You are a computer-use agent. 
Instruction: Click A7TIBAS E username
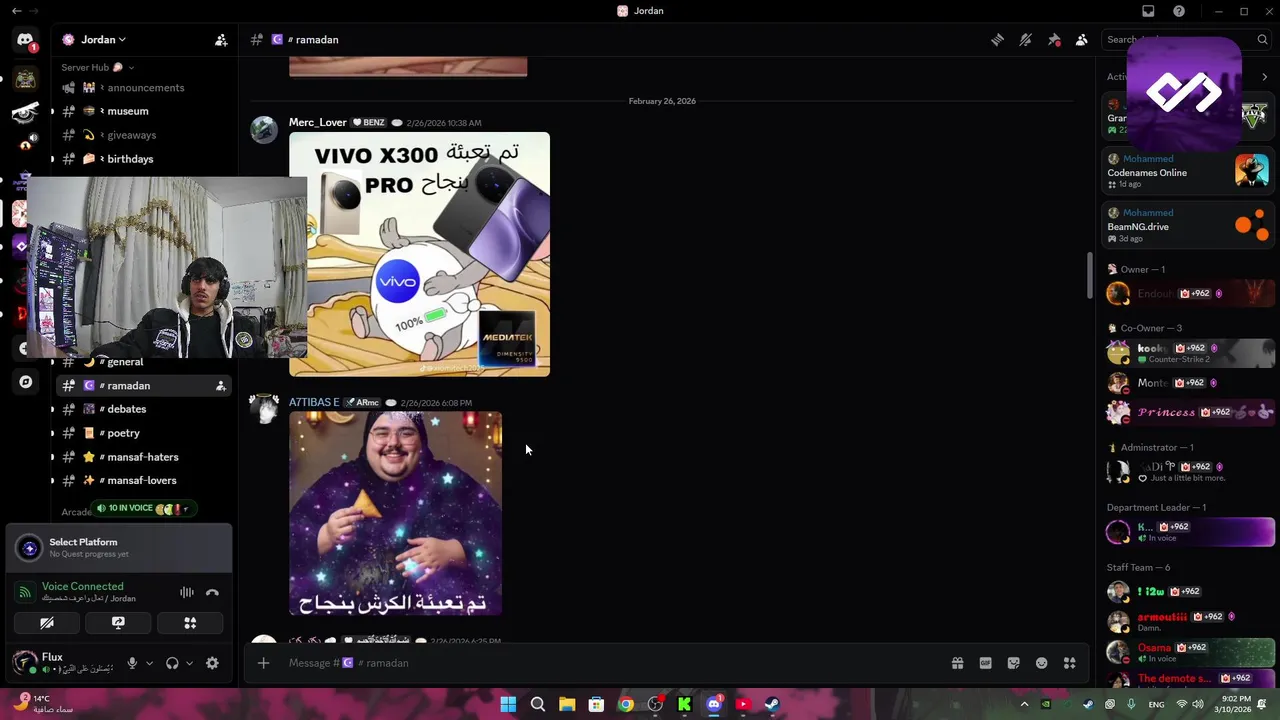314,402
